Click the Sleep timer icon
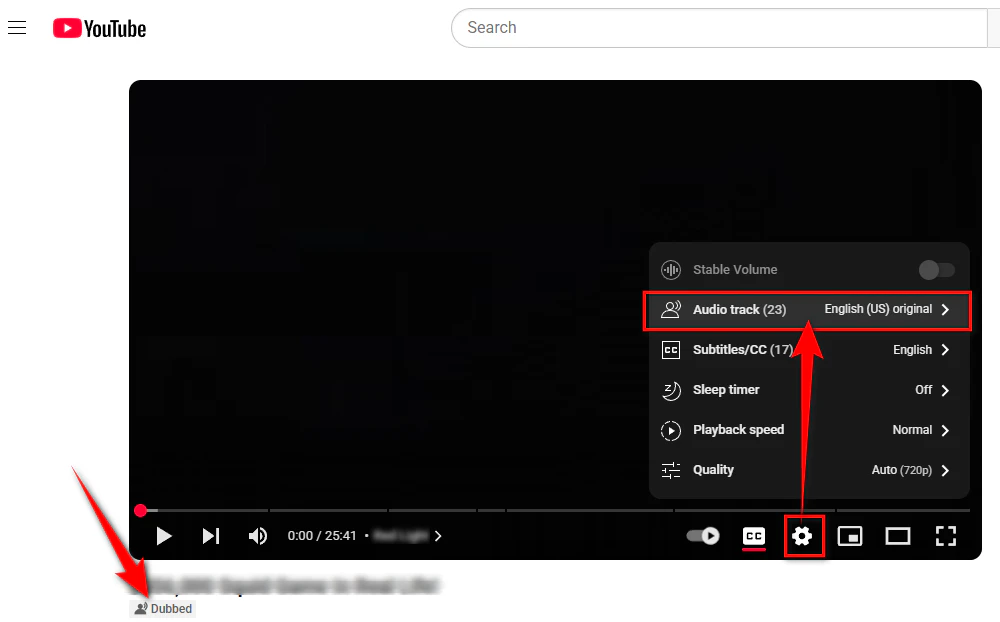Image resolution: width=1000 pixels, height=622 pixels. pos(670,390)
